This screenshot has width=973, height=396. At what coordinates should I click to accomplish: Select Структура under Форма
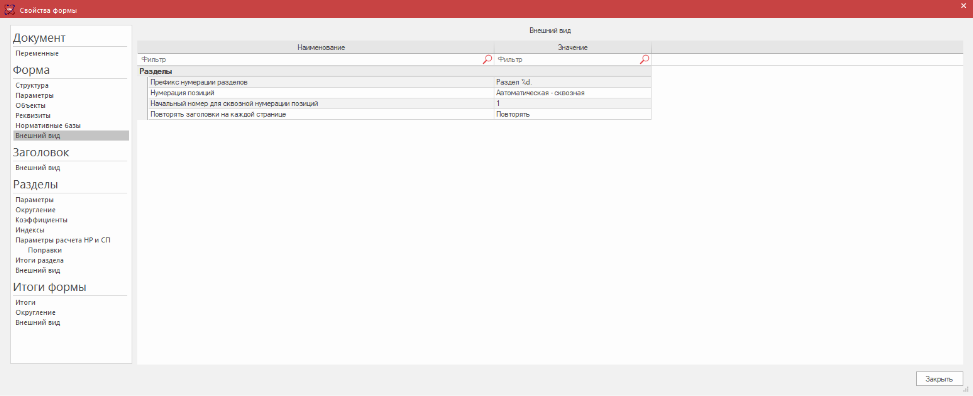[x=32, y=86]
